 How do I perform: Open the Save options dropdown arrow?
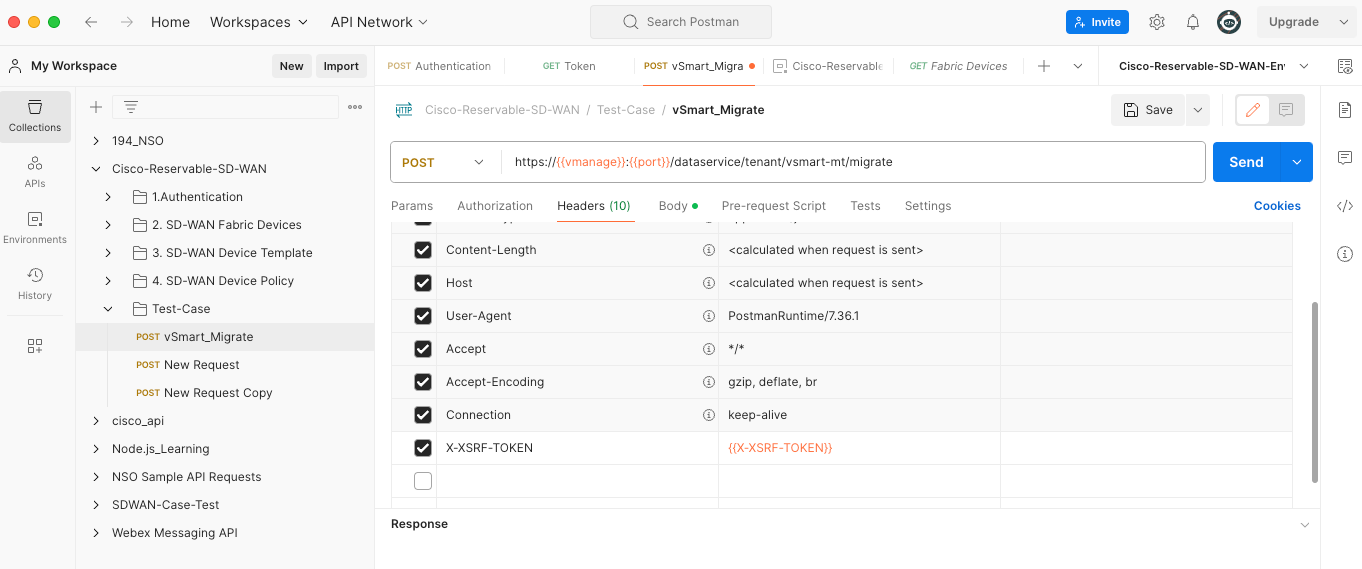click(1198, 110)
